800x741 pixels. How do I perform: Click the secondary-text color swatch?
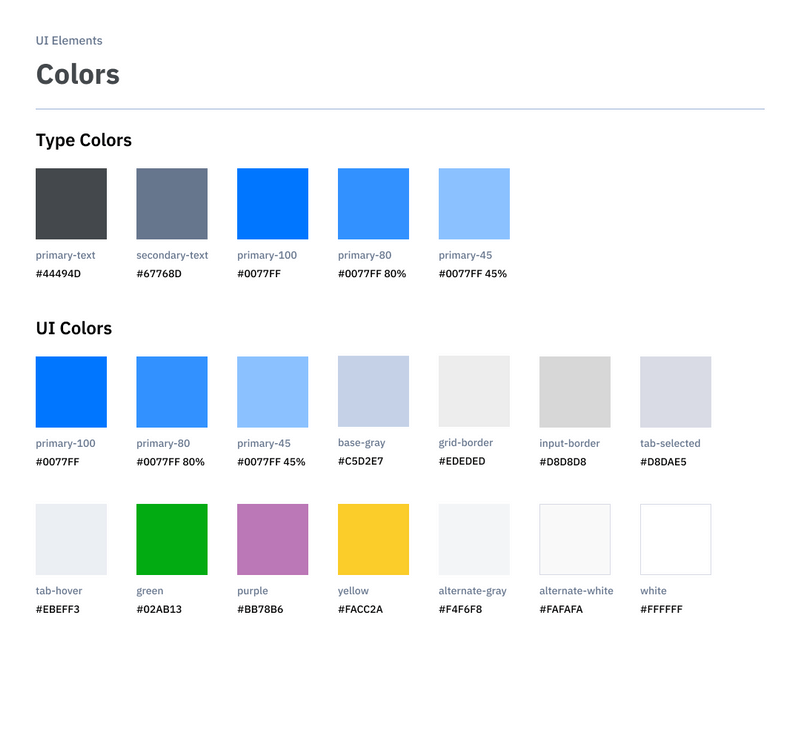172,204
